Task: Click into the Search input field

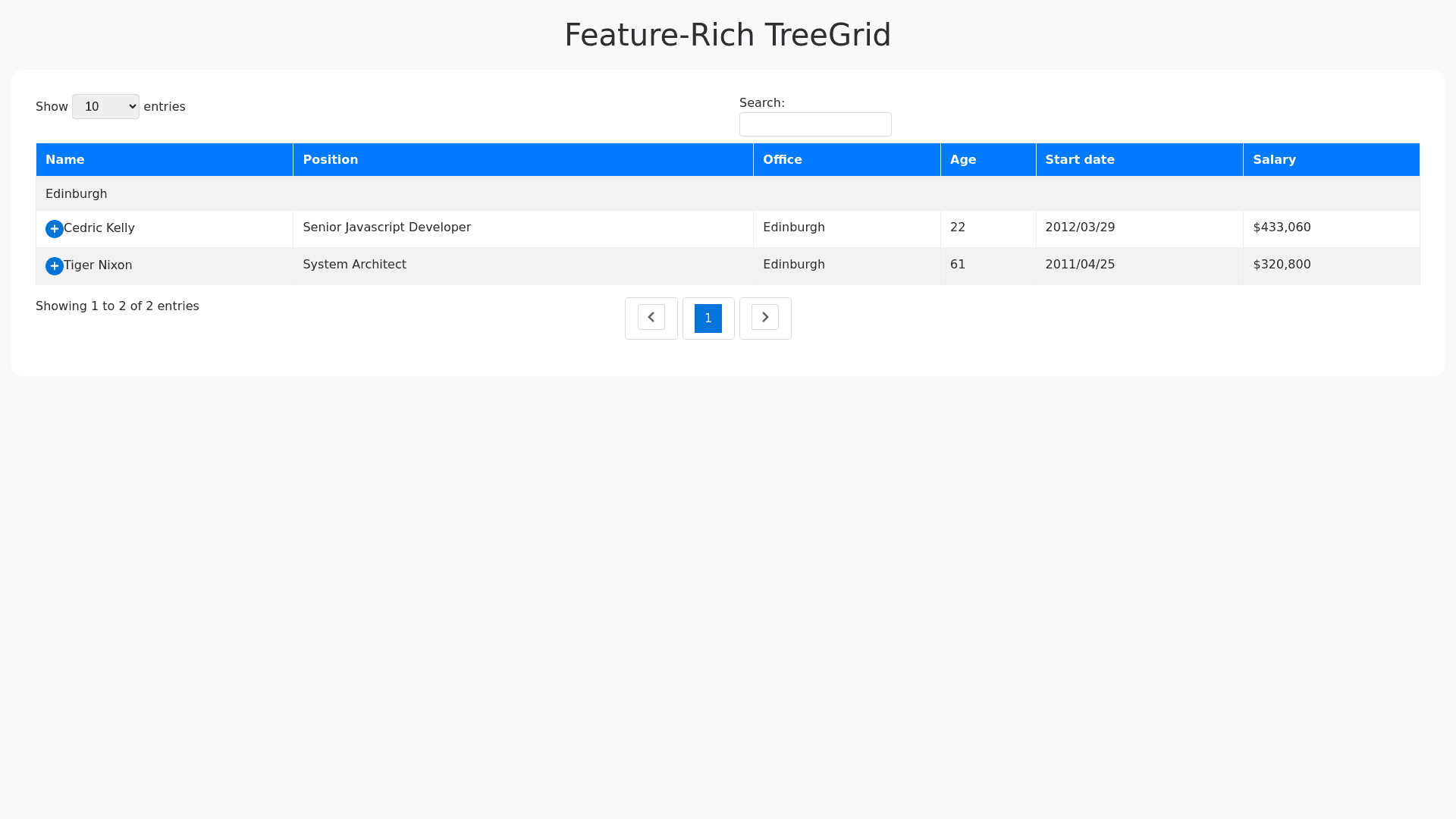Action: [814, 124]
